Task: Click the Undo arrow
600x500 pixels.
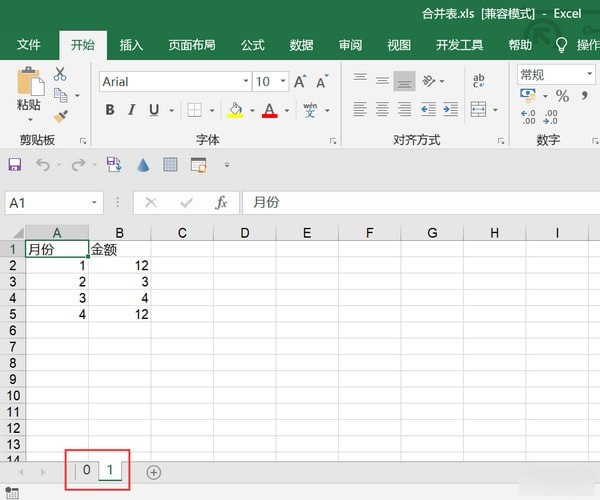Action: point(43,165)
